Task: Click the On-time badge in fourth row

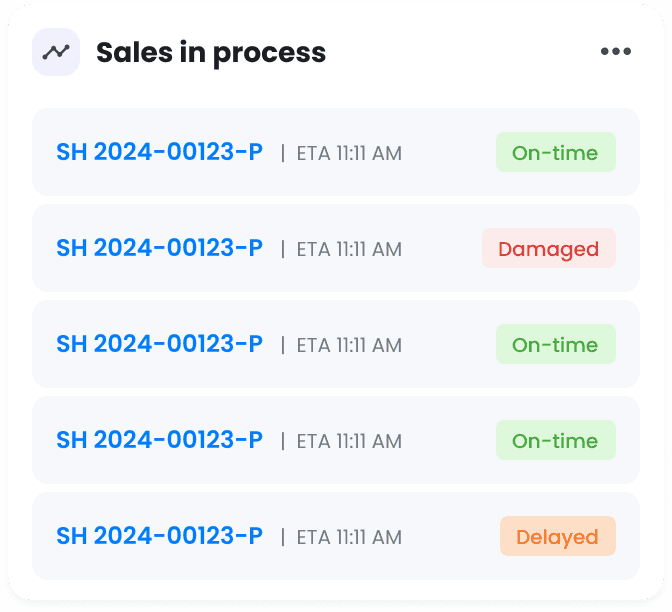Action: (x=556, y=440)
